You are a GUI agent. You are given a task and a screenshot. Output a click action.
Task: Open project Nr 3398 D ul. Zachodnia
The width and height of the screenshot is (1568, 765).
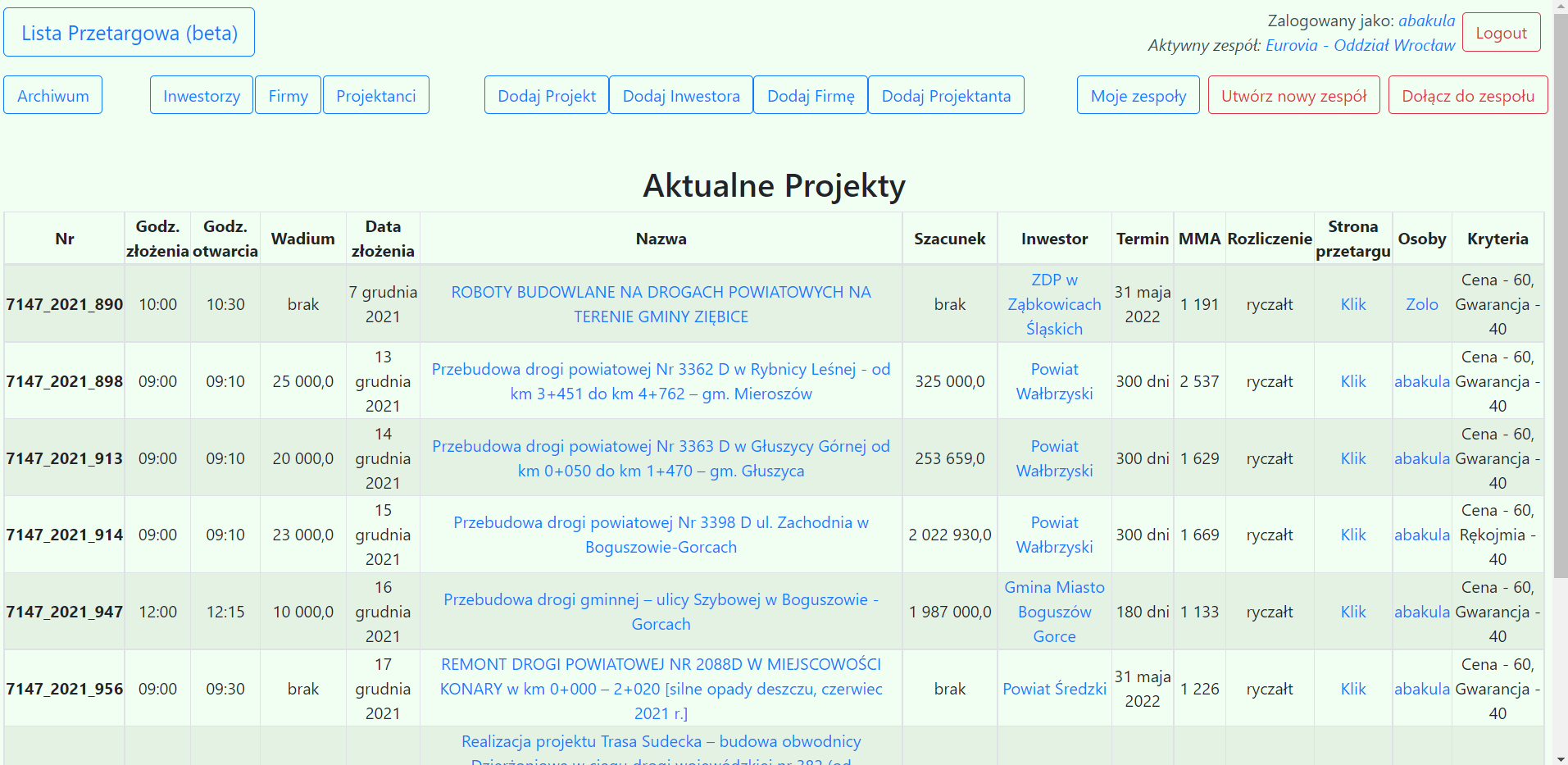coord(661,535)
